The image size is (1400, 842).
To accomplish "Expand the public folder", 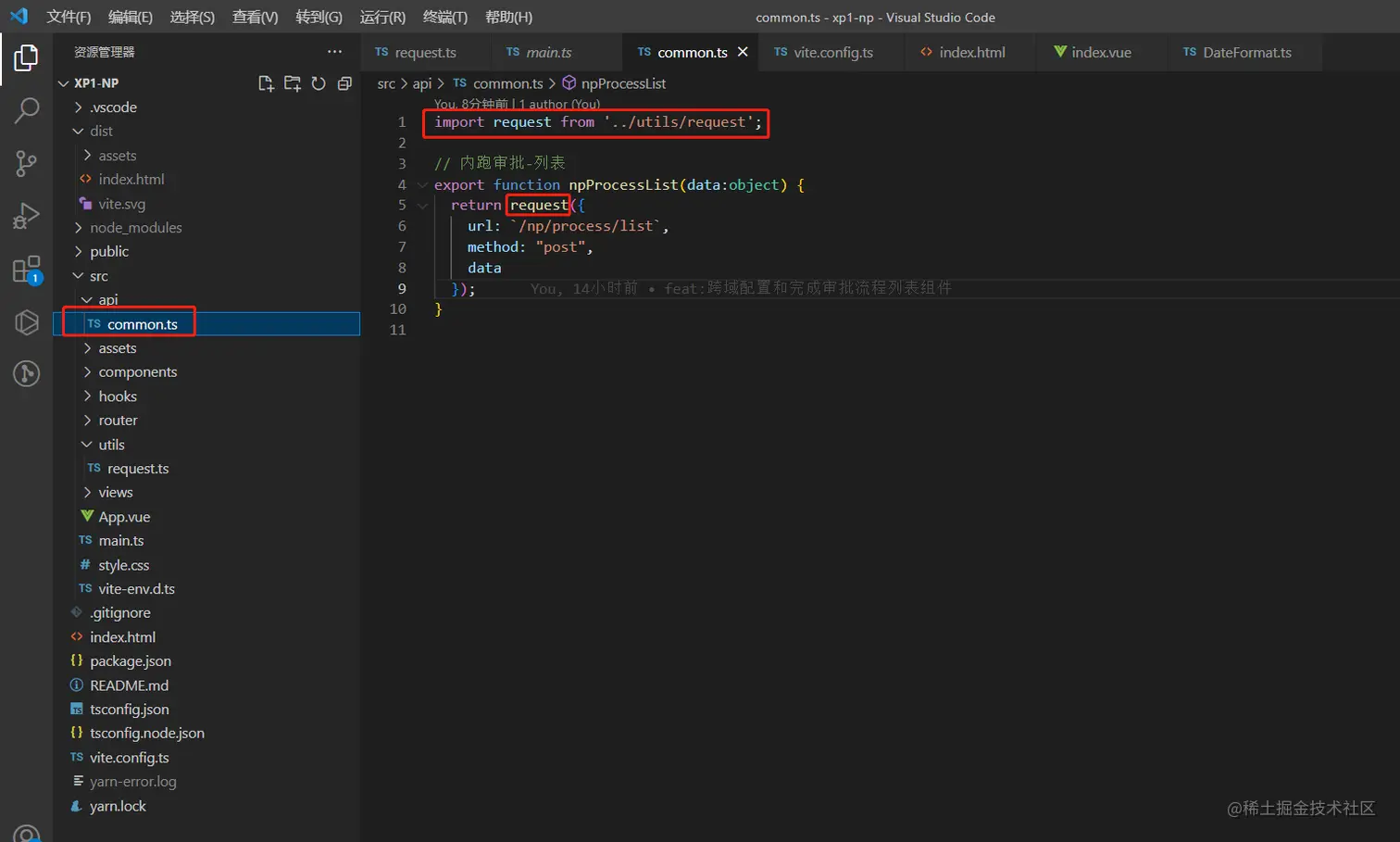I will coord(78,252).
